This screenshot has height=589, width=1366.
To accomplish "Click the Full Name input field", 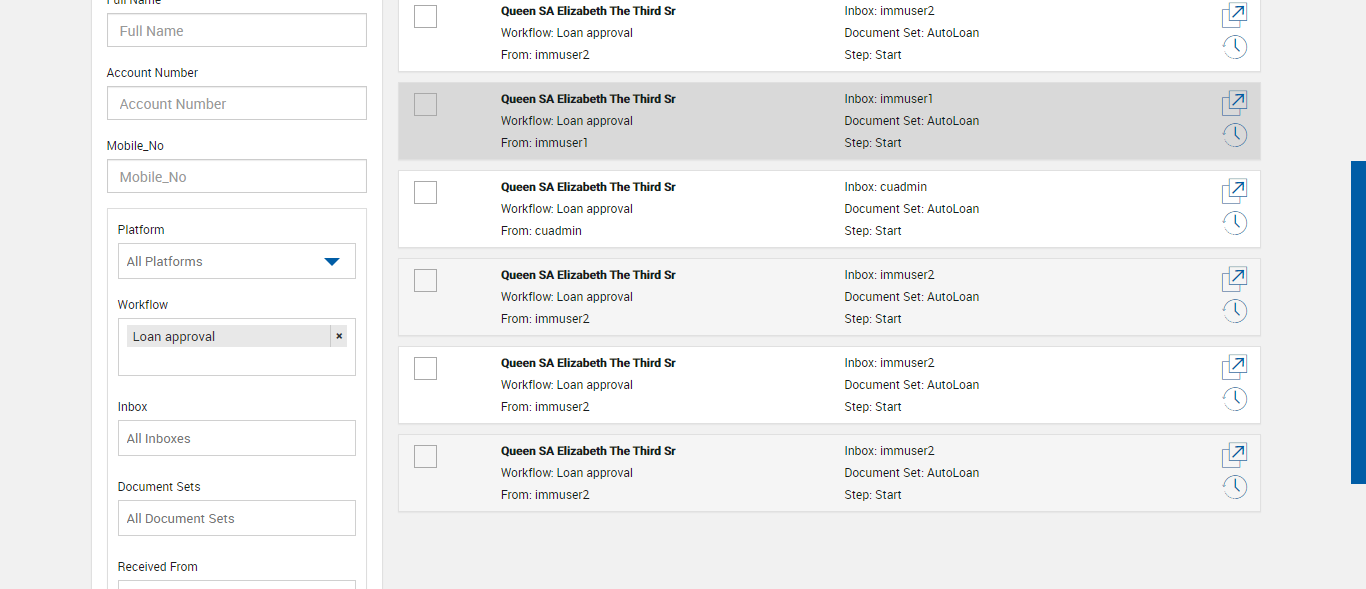I will 237,31.
